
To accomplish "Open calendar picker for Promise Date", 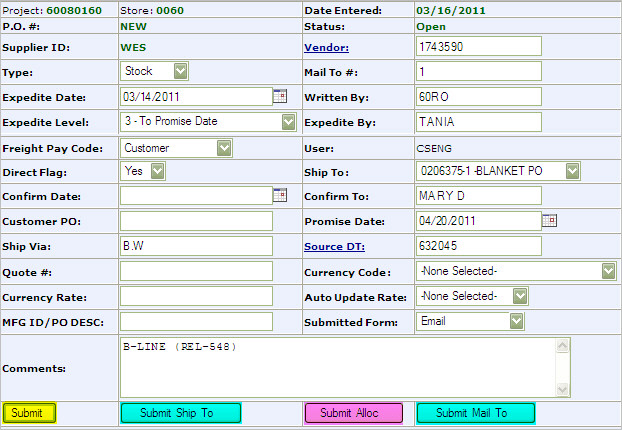I will [x=549, y=220].
